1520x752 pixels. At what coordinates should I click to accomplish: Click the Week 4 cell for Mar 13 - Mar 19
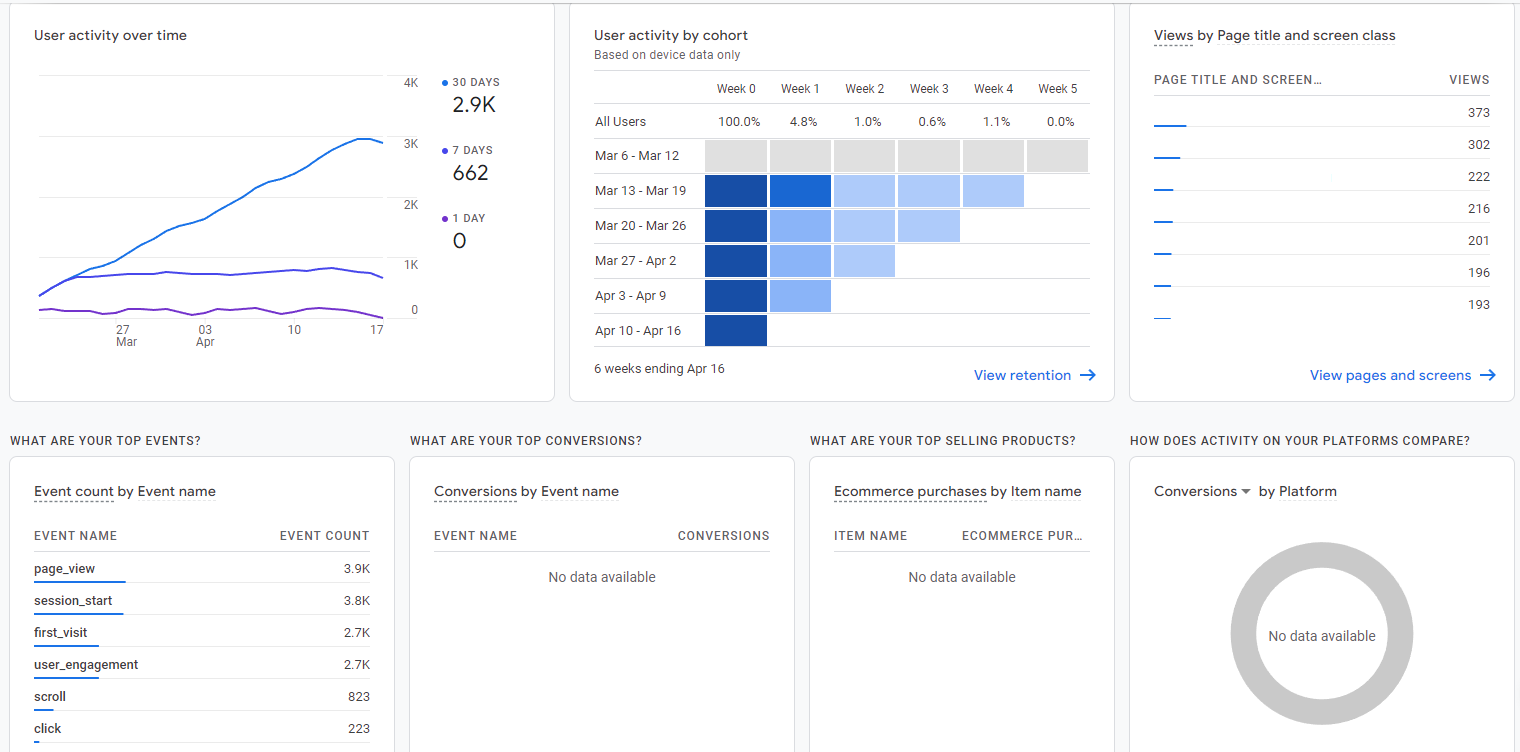[x=993, y=191]
